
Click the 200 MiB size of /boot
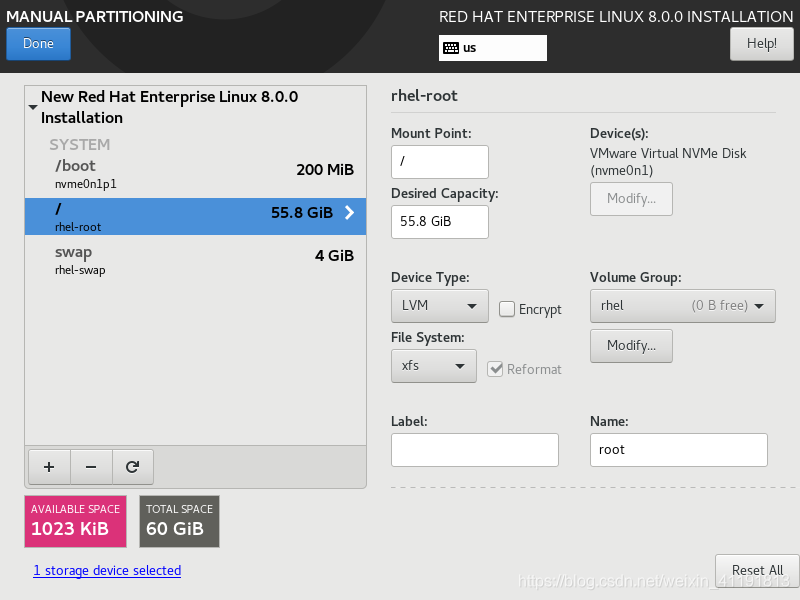(x=325, y=169)
